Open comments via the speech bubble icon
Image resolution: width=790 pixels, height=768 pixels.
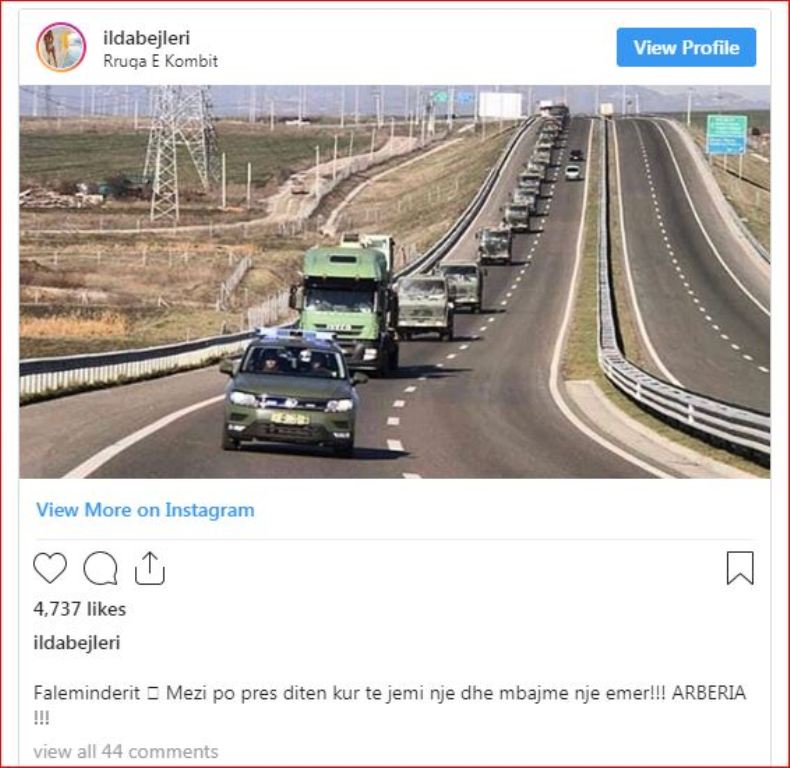click(101, 568)
